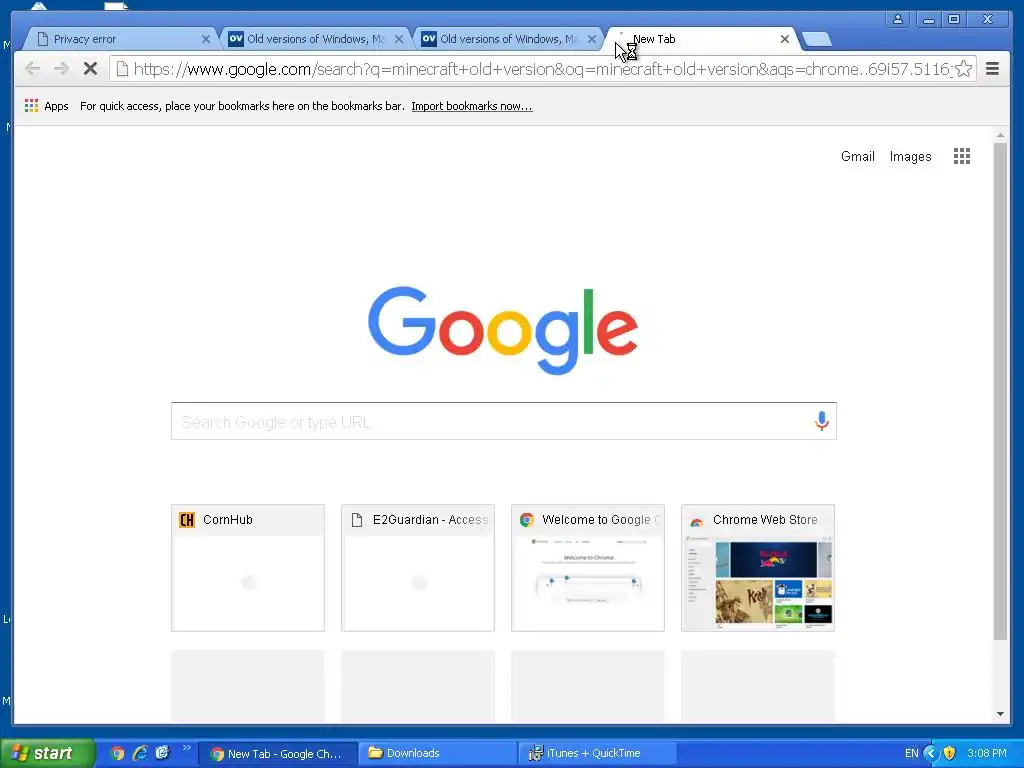The height and width of the screenshot is (768, 1024).
Task: Click the 3:08 PM clock
Action: click(987, 753)
